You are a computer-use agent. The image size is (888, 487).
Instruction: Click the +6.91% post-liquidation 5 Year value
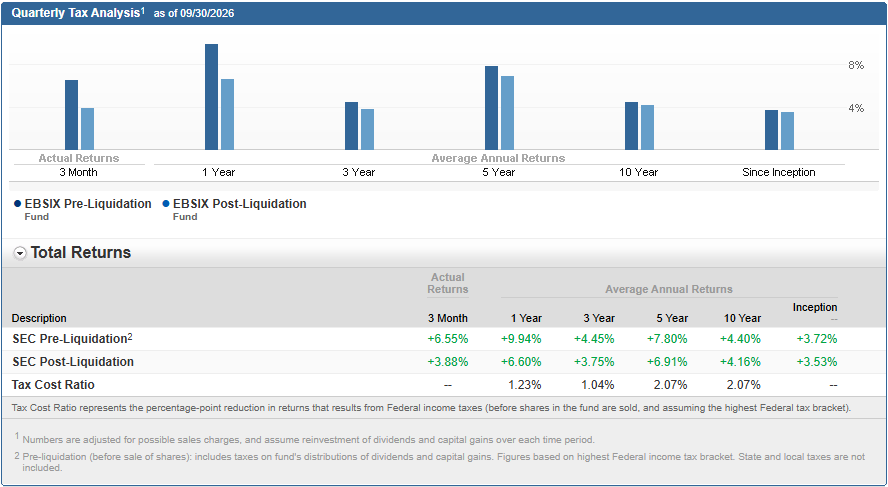[667, 362]
